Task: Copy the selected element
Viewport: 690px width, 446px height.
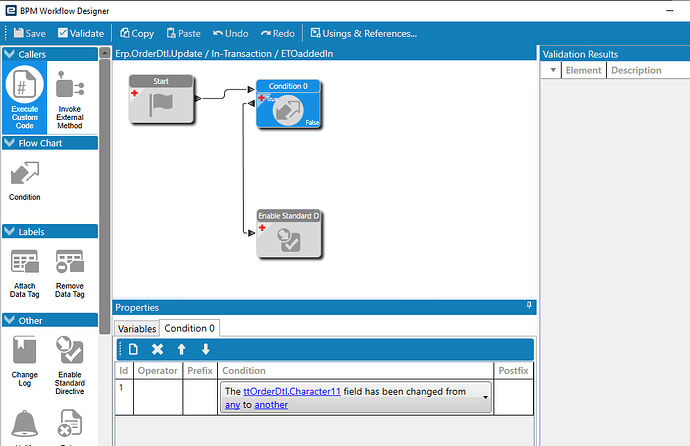Action: click(x=137, y=33)
